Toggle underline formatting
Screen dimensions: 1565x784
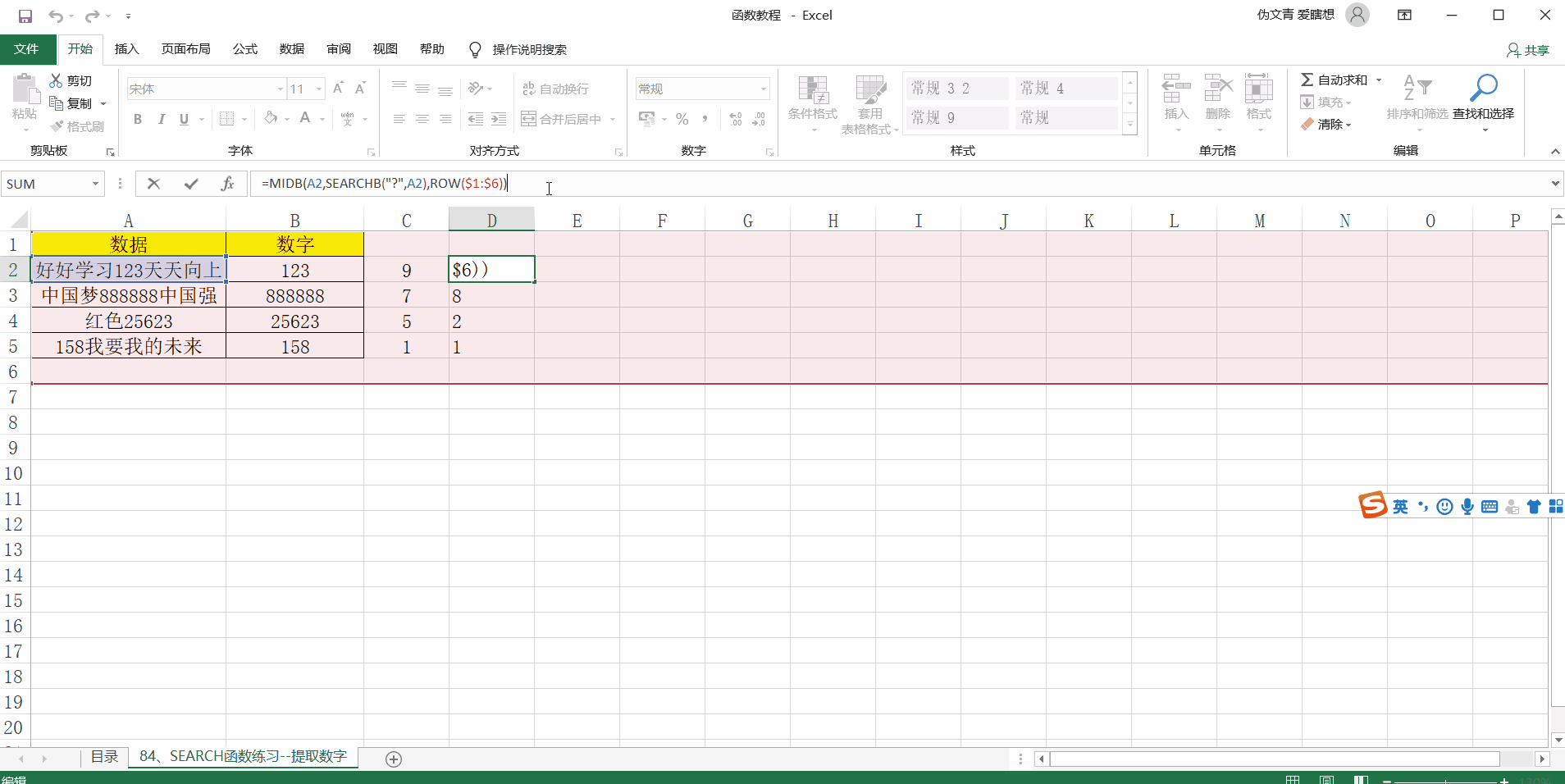click(x=184, y=119)
